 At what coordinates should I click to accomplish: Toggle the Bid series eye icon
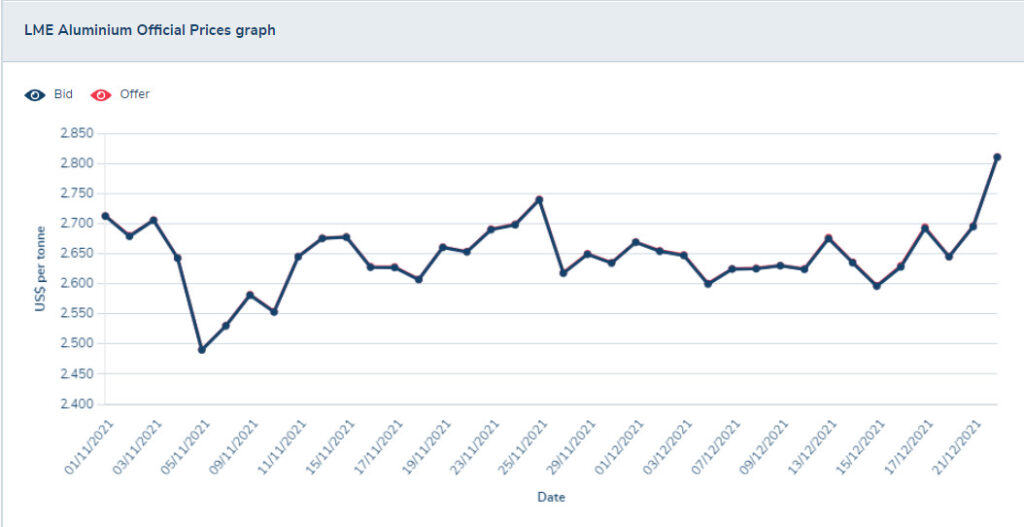pyautogui.click(x=35, y=95)
